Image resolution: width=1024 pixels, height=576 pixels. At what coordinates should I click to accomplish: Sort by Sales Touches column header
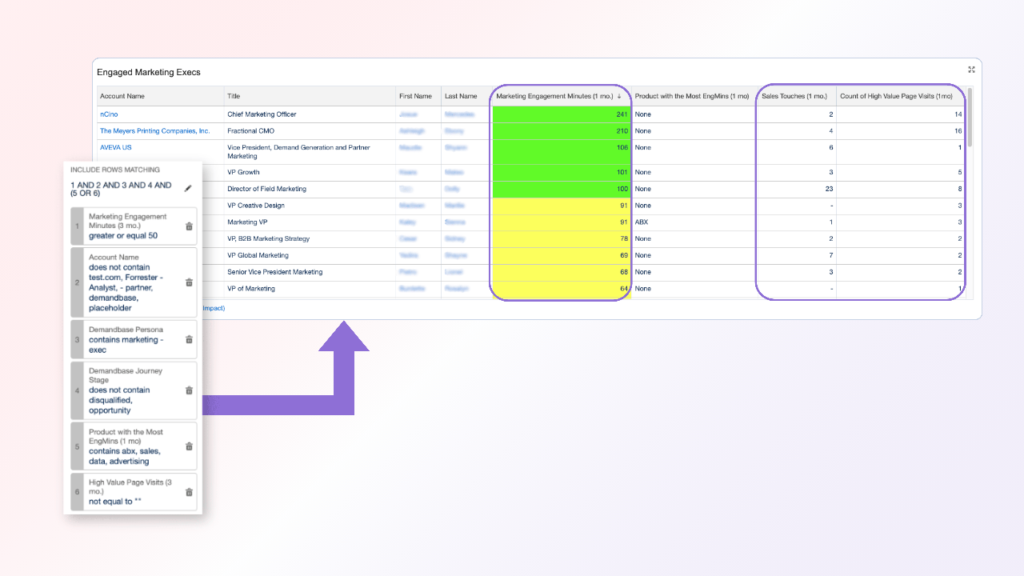coord(796,96)
